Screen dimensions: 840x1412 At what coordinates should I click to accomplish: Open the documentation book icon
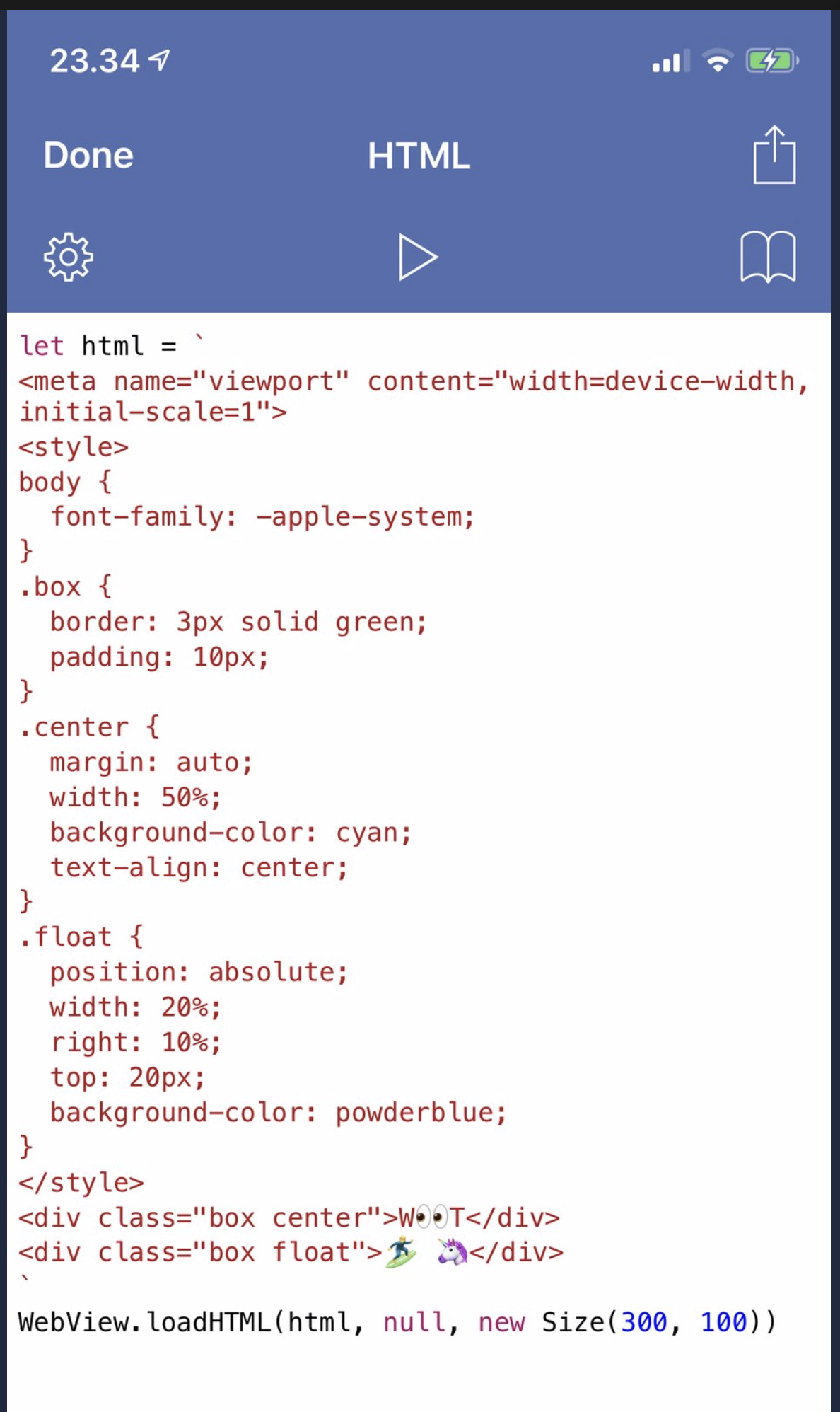(x=768, y=257)
